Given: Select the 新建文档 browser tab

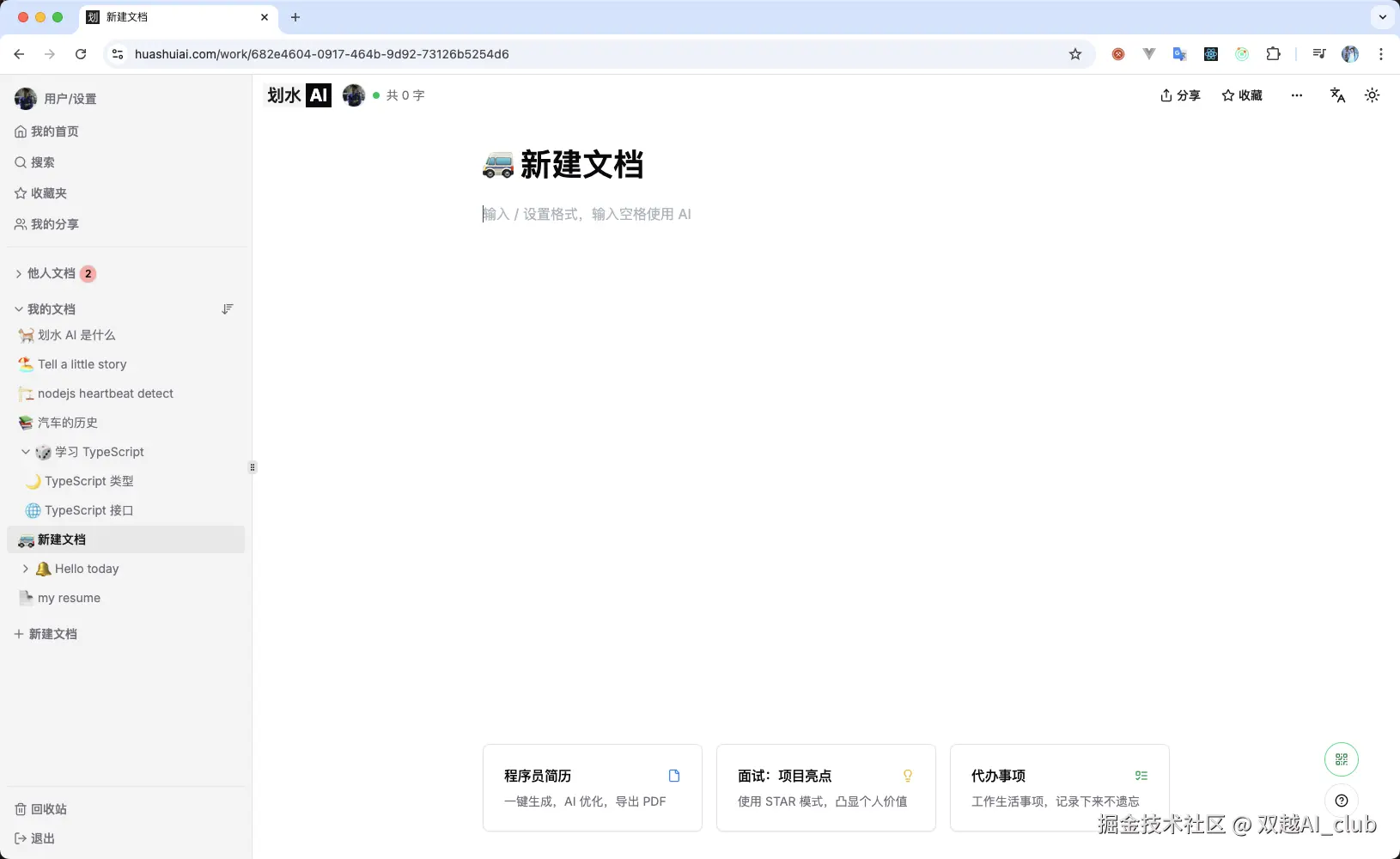Looking at the screenshot, I should 178,17.
